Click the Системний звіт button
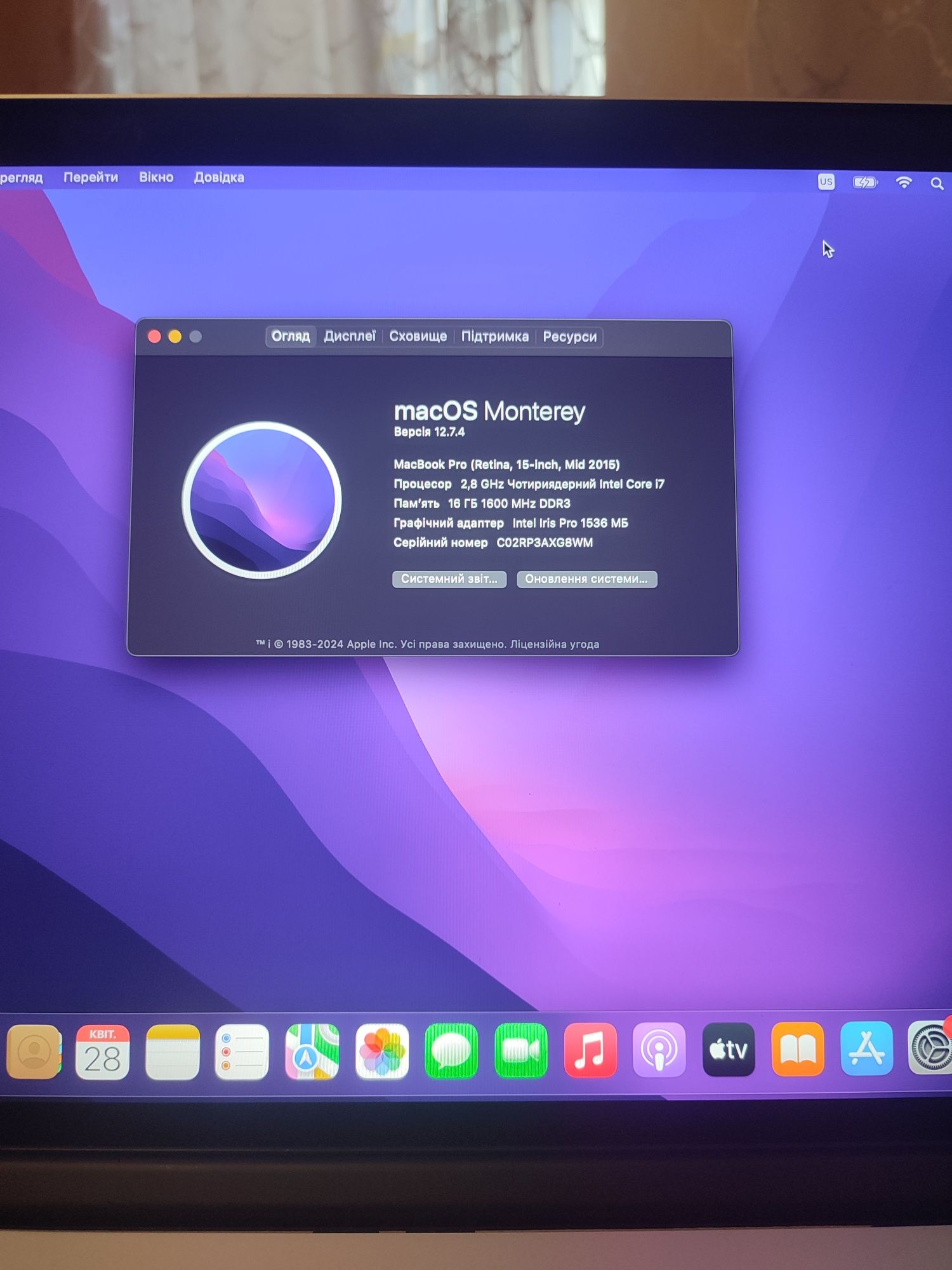 (x=449, y=579)
